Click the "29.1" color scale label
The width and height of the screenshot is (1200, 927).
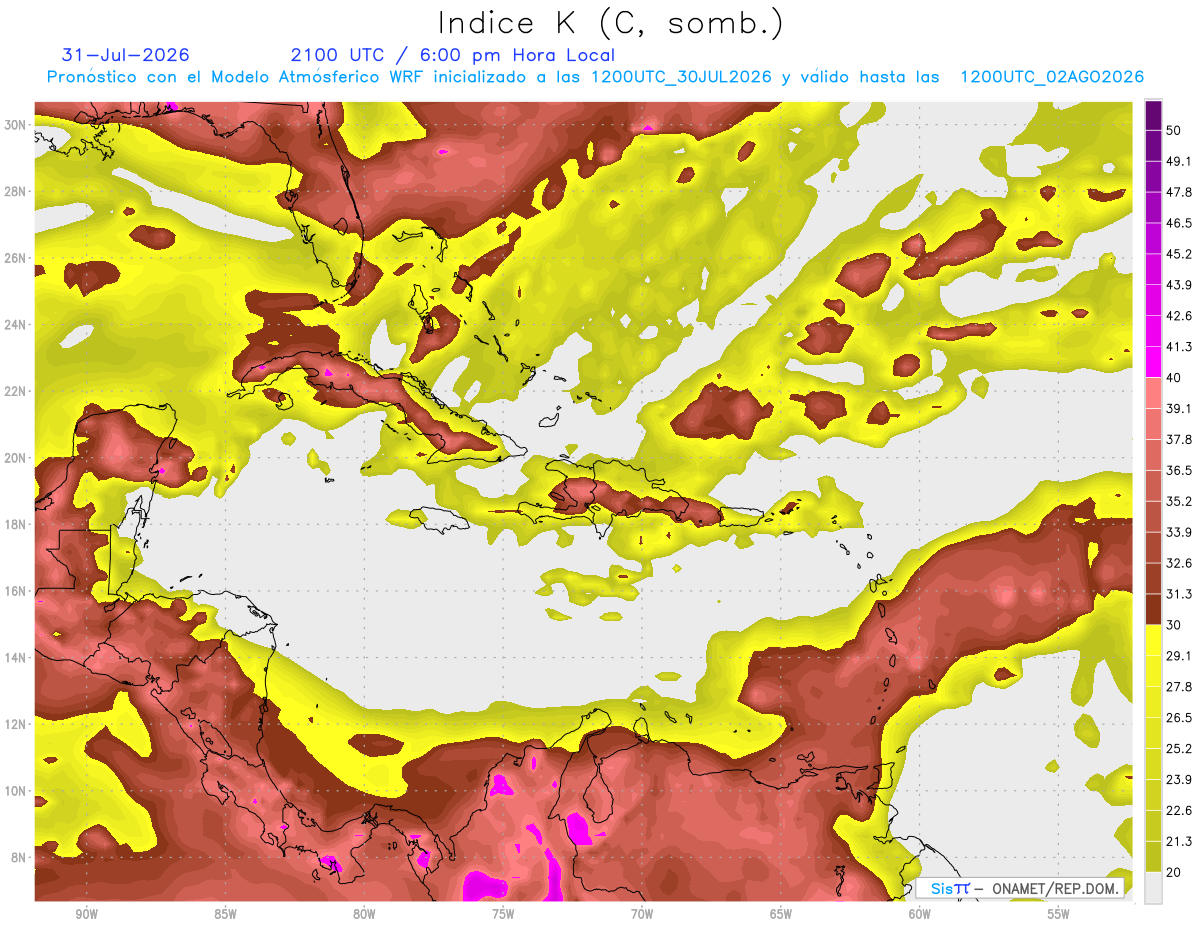tap(1179, 656)
